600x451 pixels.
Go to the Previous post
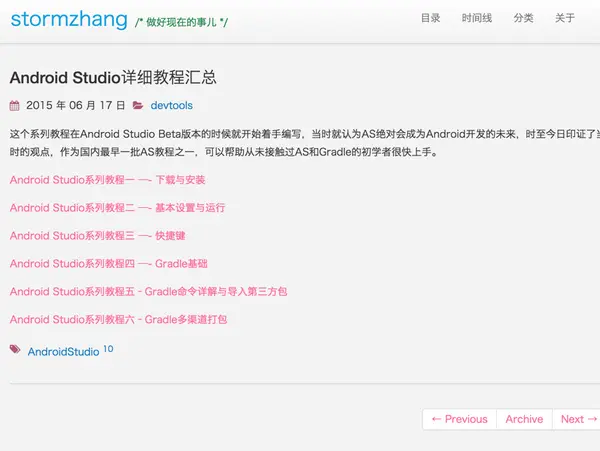tap(460, 419)
